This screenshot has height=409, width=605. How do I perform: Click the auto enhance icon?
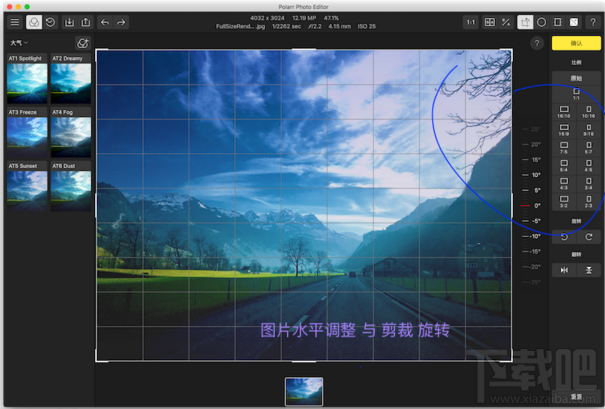tap(506, 22)
